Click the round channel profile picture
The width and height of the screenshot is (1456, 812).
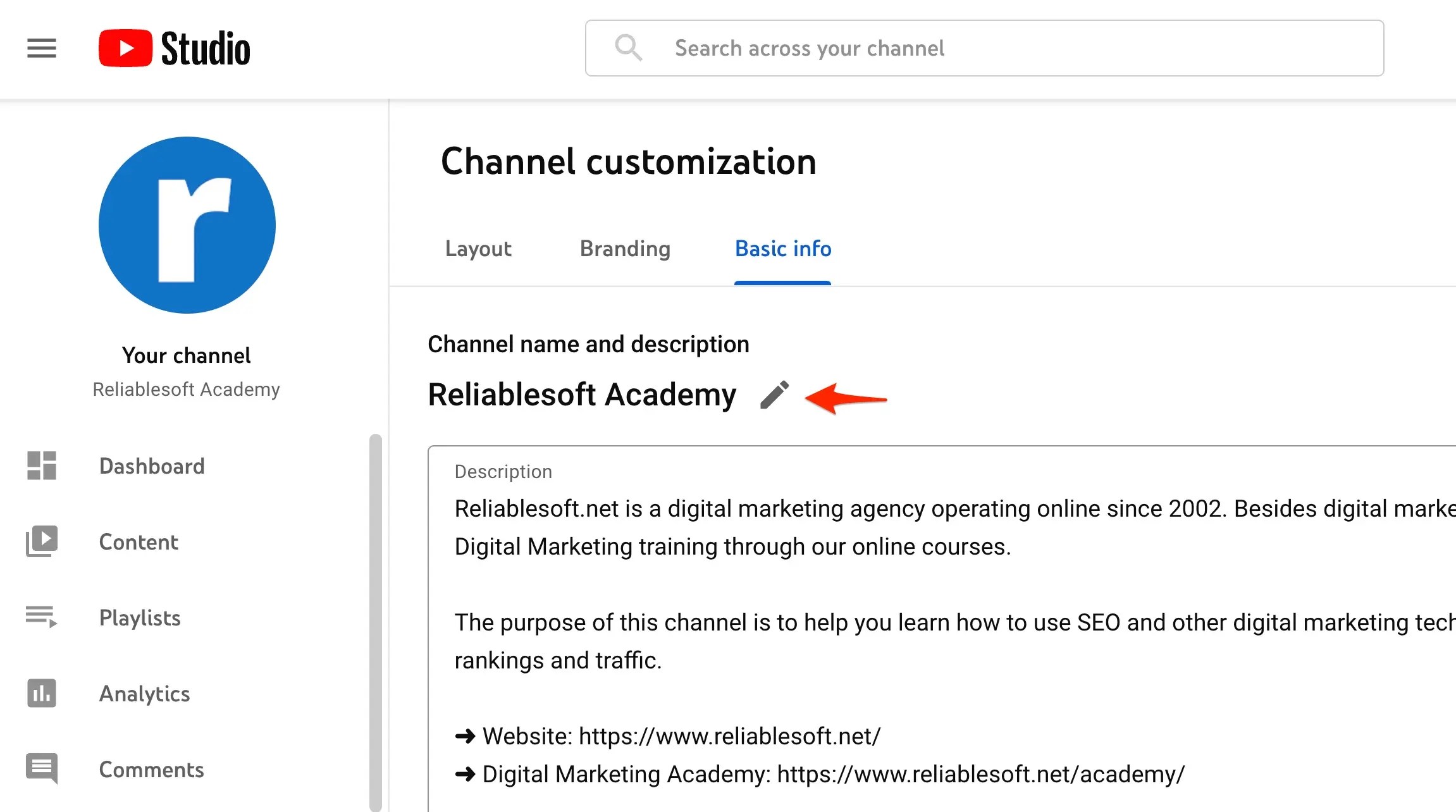click(x=187, y=226)
